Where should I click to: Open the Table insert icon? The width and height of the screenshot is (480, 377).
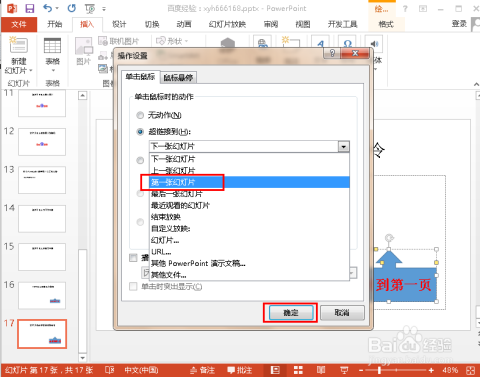[x=52, y=46]
